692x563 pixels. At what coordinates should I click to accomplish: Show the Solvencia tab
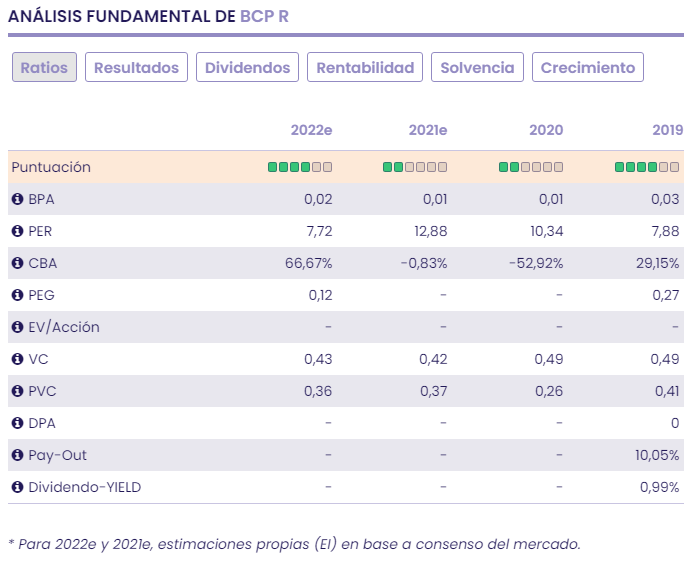(477, 68)
